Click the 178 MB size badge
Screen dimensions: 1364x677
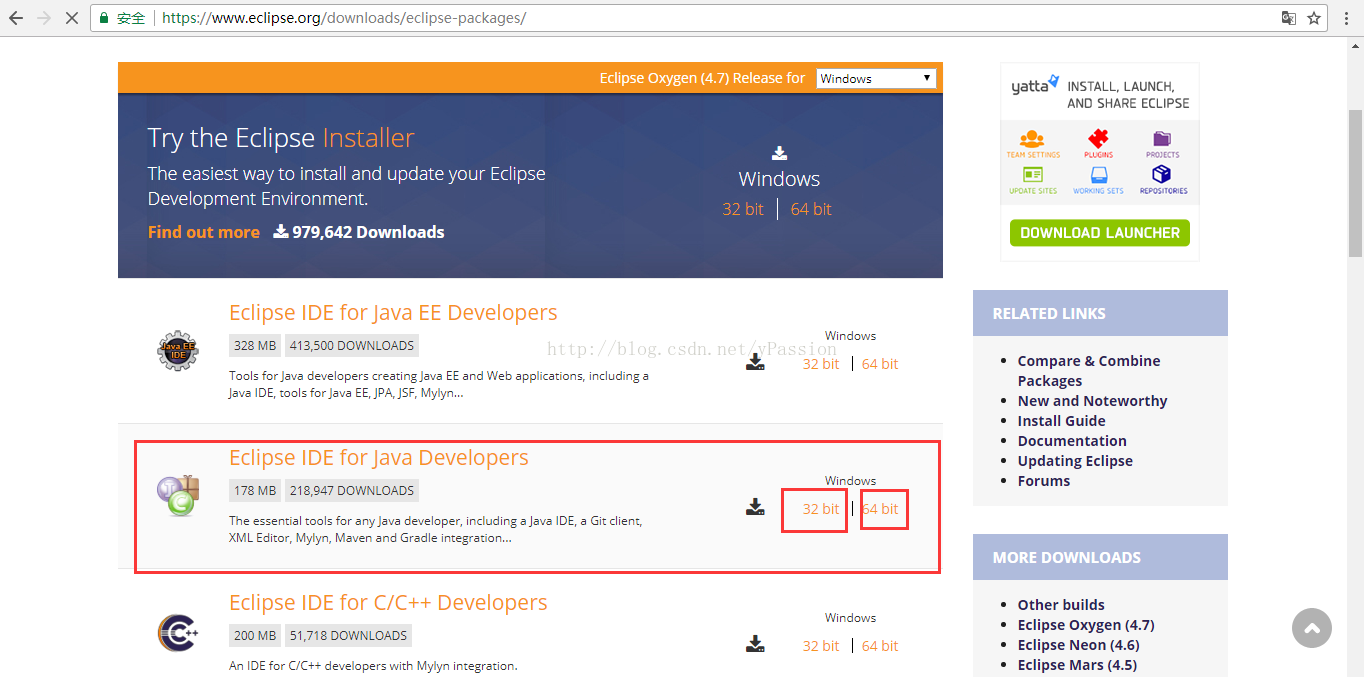pos(255,491)
